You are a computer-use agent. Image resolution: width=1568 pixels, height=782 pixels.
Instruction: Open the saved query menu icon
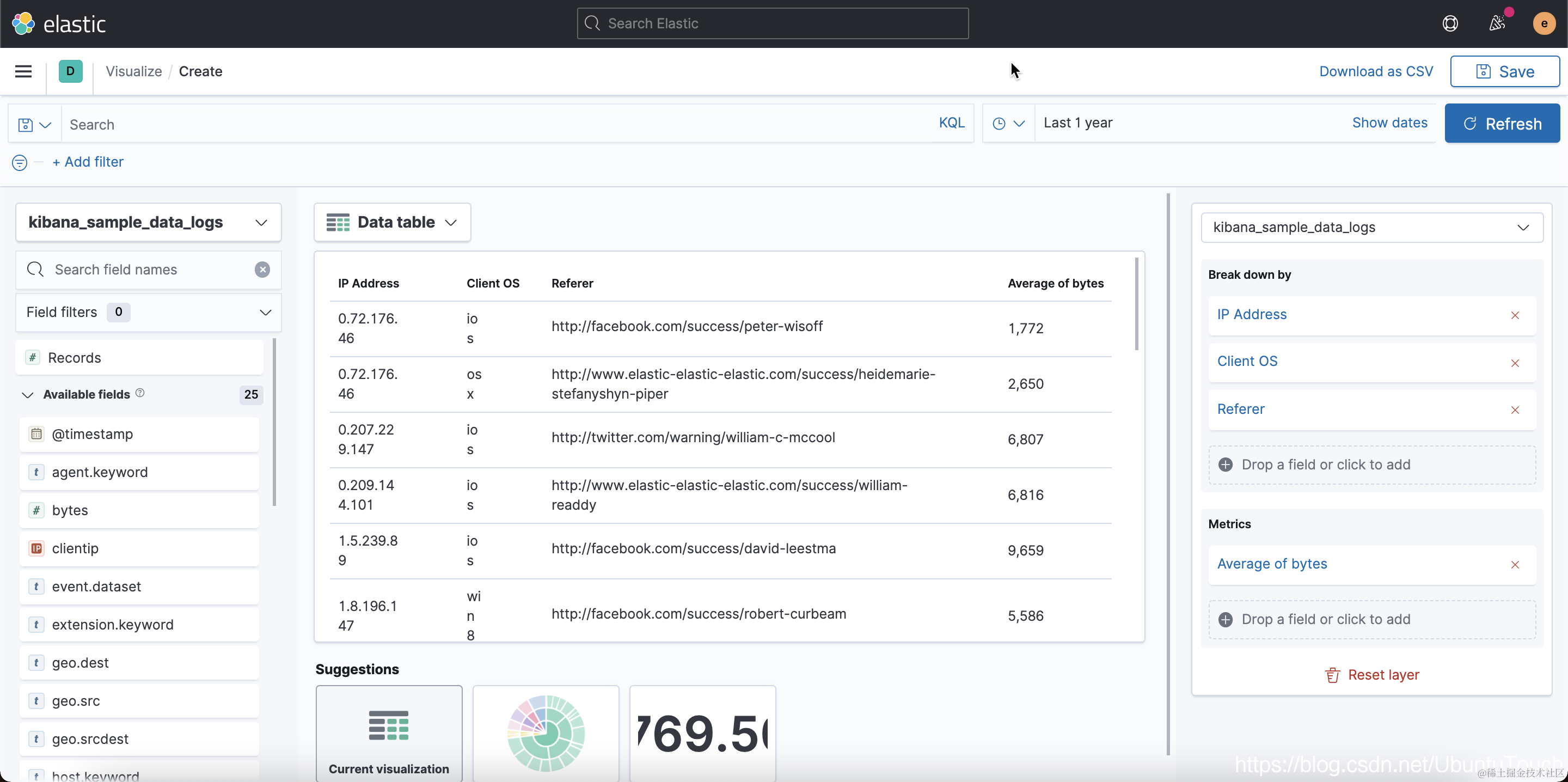point(34,124)
